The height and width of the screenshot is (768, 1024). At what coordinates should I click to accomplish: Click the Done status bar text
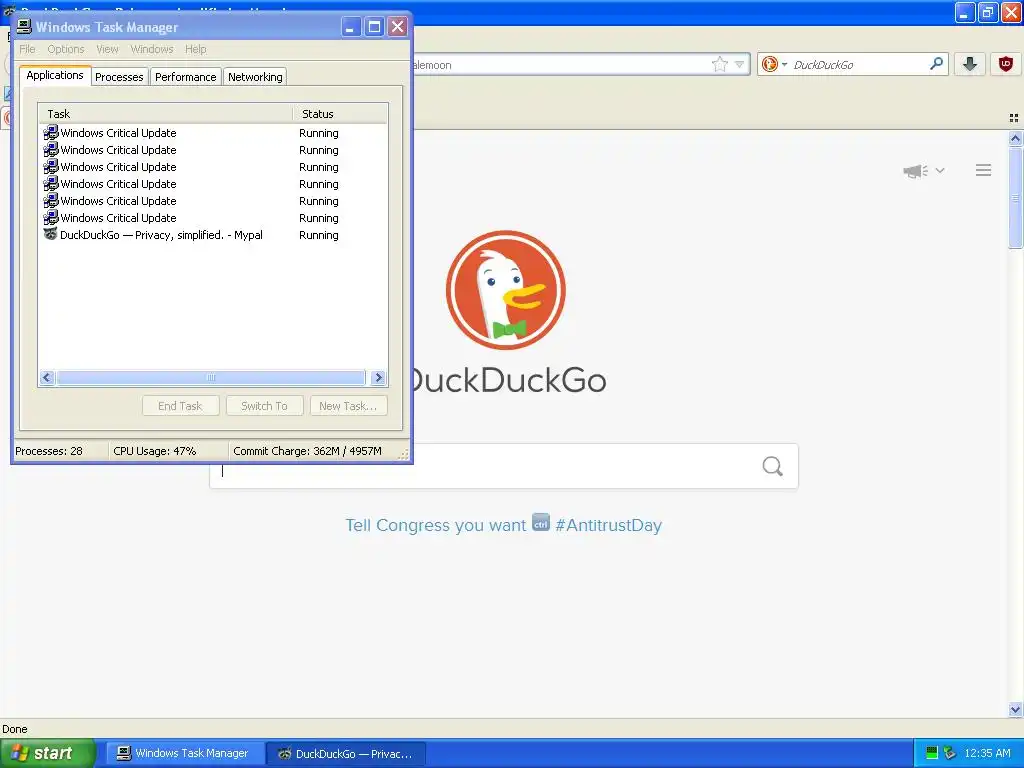15,729
